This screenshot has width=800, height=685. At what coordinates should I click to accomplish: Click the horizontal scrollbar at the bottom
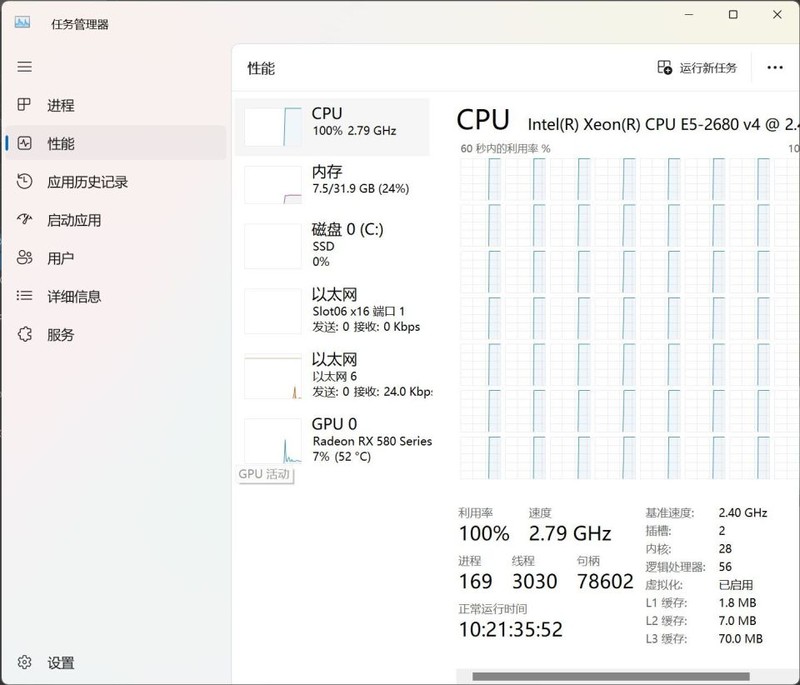[x=610, y=677]
